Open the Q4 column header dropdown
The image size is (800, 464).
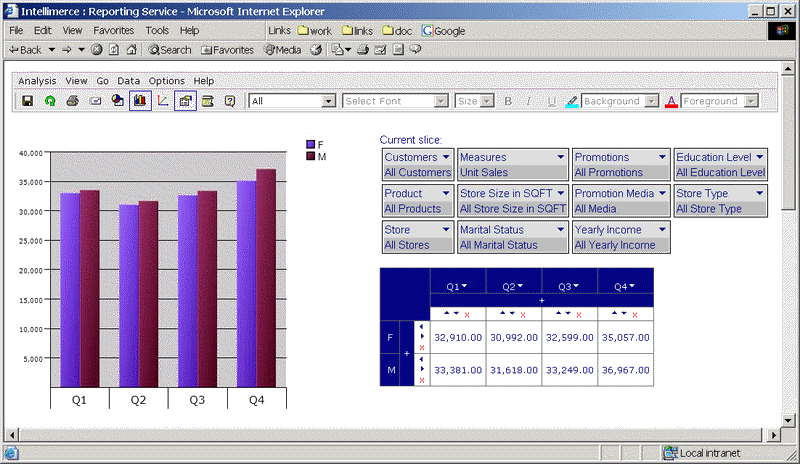(632, 286)
